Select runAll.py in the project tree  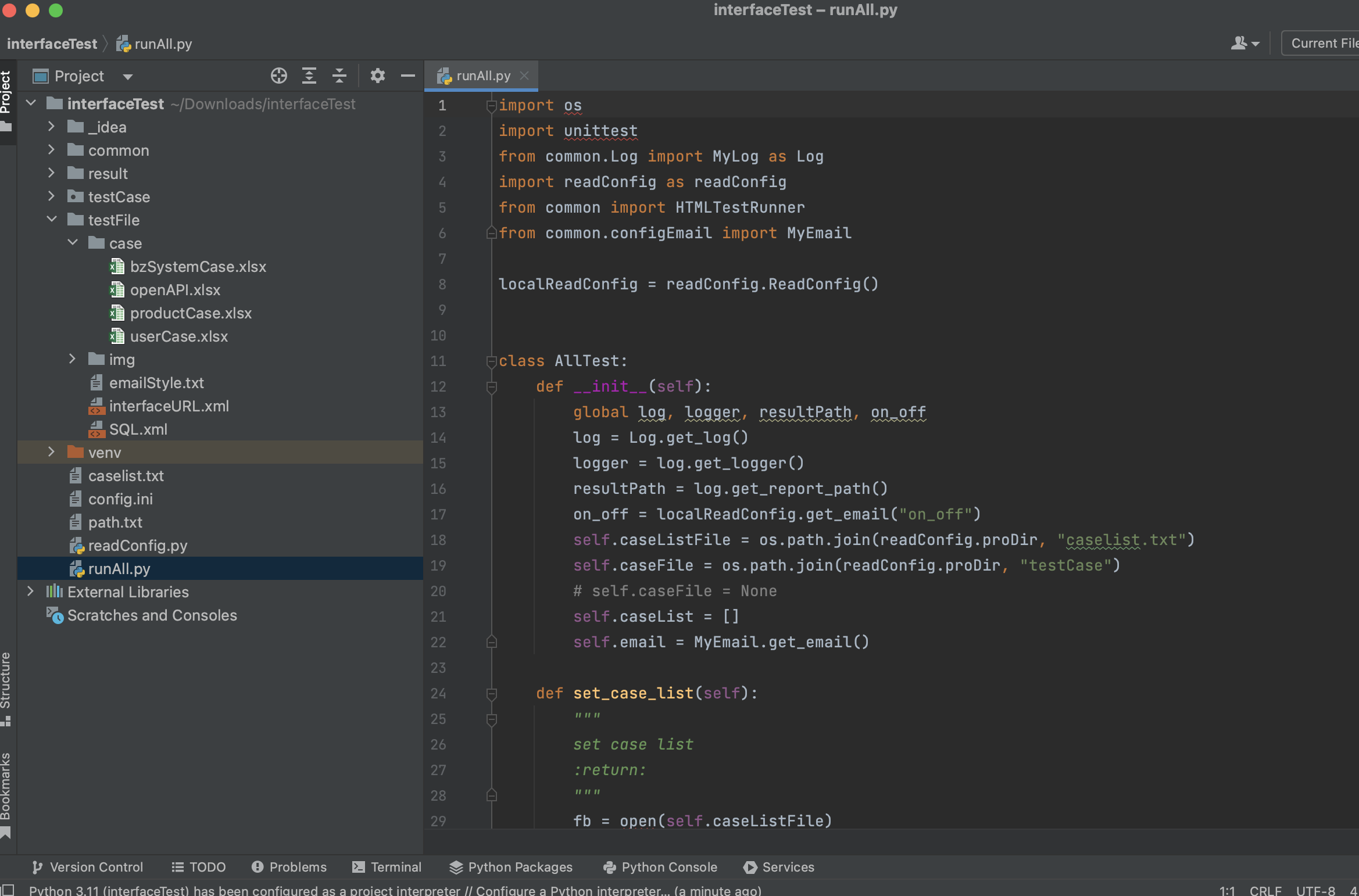tap(220, 569)
